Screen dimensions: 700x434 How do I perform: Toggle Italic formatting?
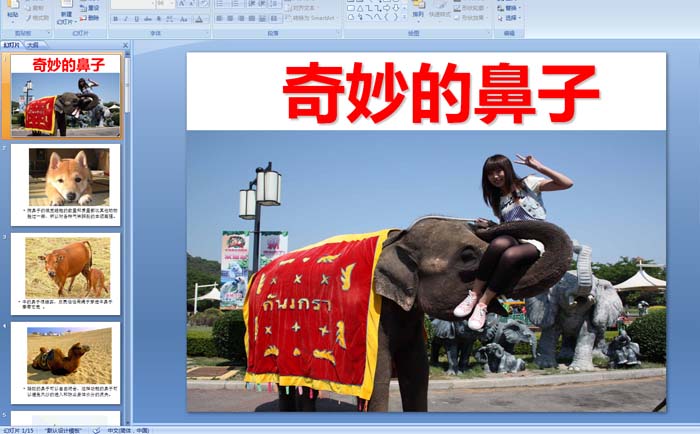(x=126, y=19)
